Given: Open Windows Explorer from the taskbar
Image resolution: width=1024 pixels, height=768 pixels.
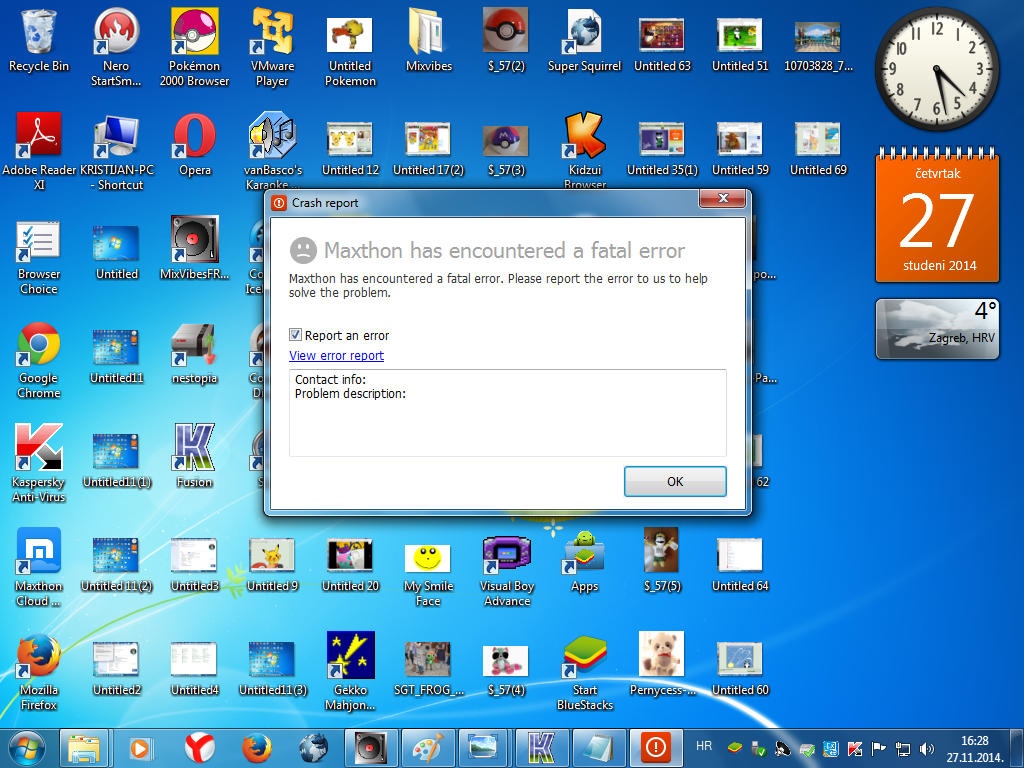Looking at the screenshot, I should pyautogui.click(x=84, y=748).
